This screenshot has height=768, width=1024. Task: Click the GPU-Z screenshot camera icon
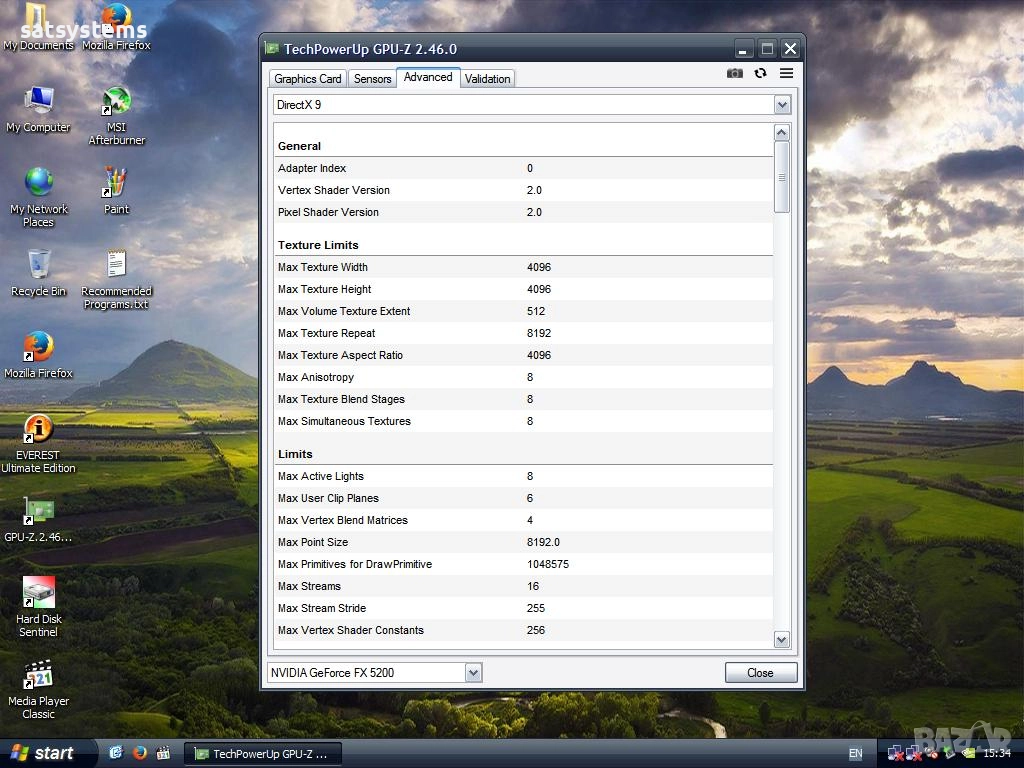735,73
